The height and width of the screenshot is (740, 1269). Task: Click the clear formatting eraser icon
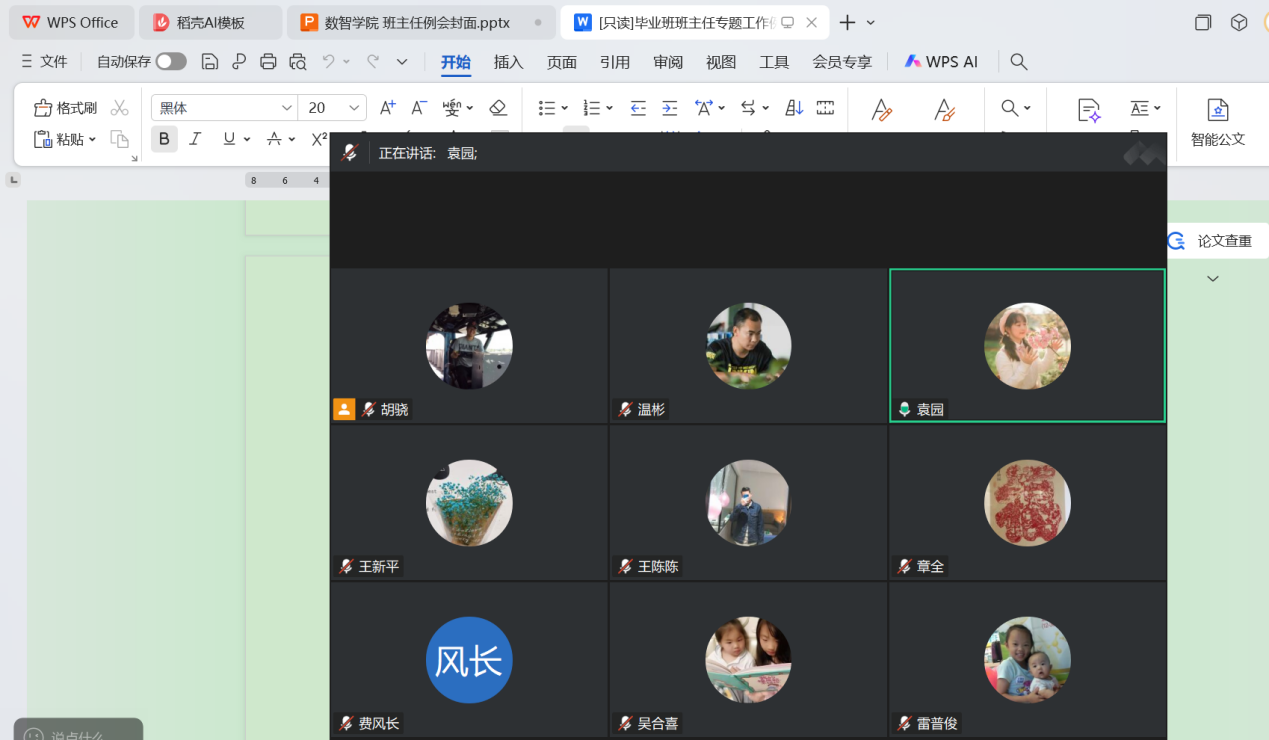point(498,108)
